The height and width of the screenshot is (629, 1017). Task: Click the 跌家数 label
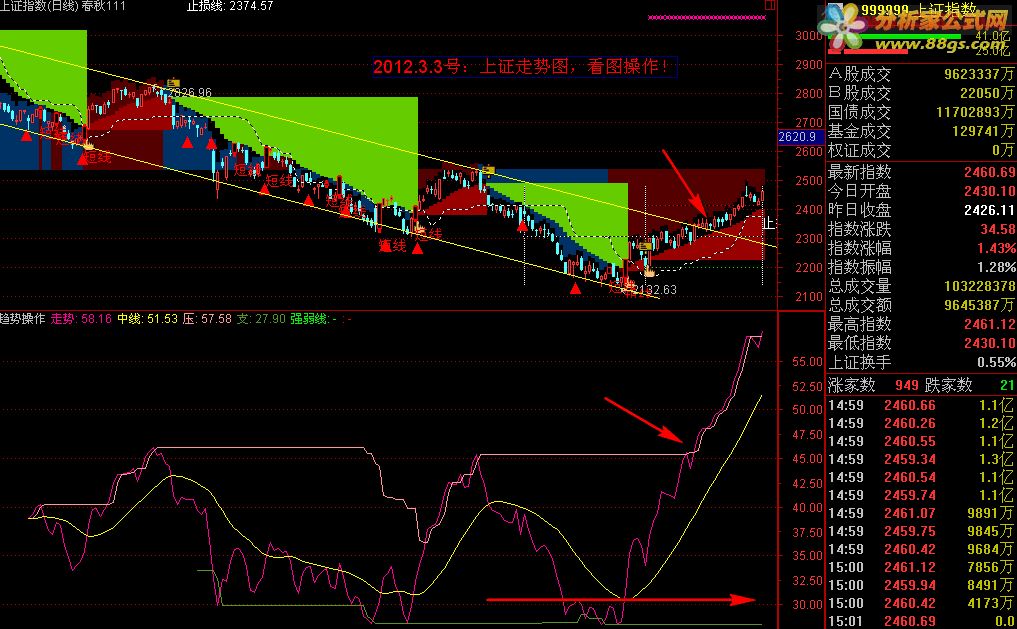click(948, 385)
